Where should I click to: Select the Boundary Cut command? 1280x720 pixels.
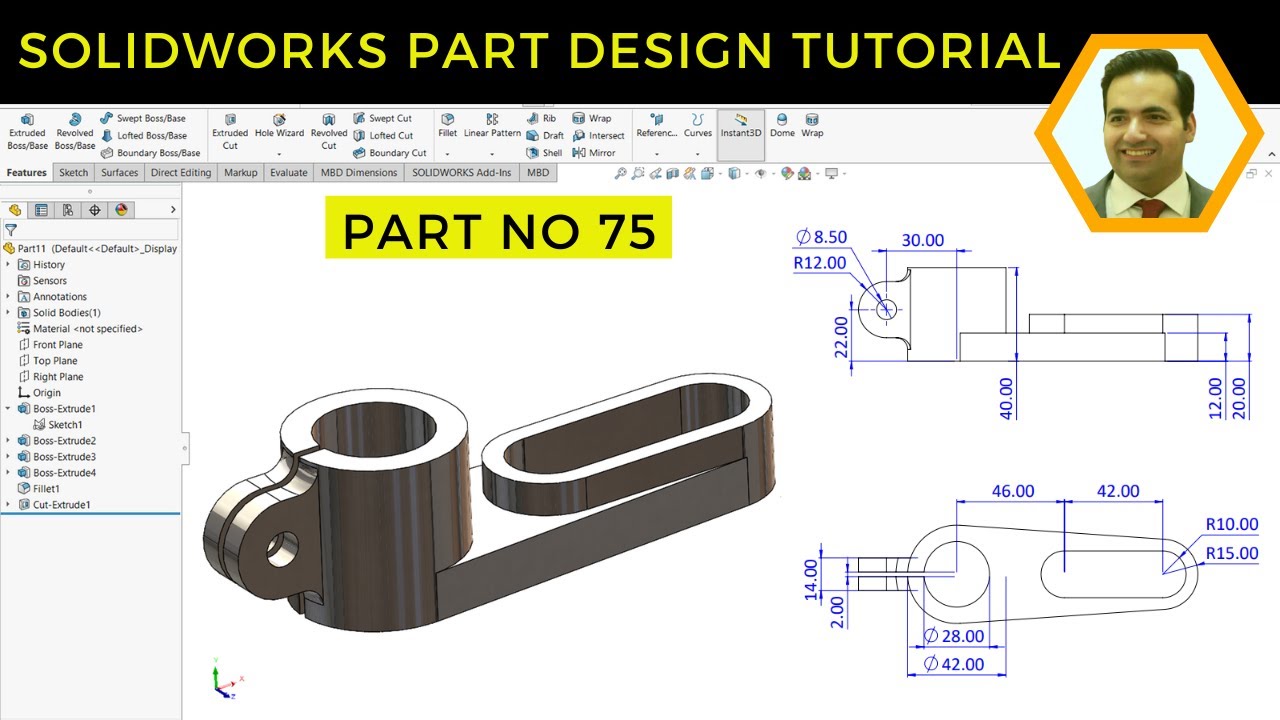389,153
